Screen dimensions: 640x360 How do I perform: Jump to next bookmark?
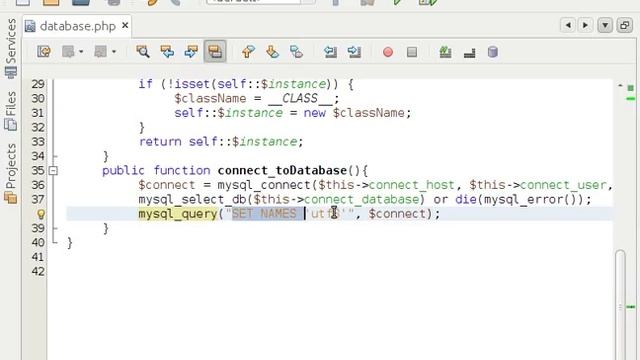272,52
